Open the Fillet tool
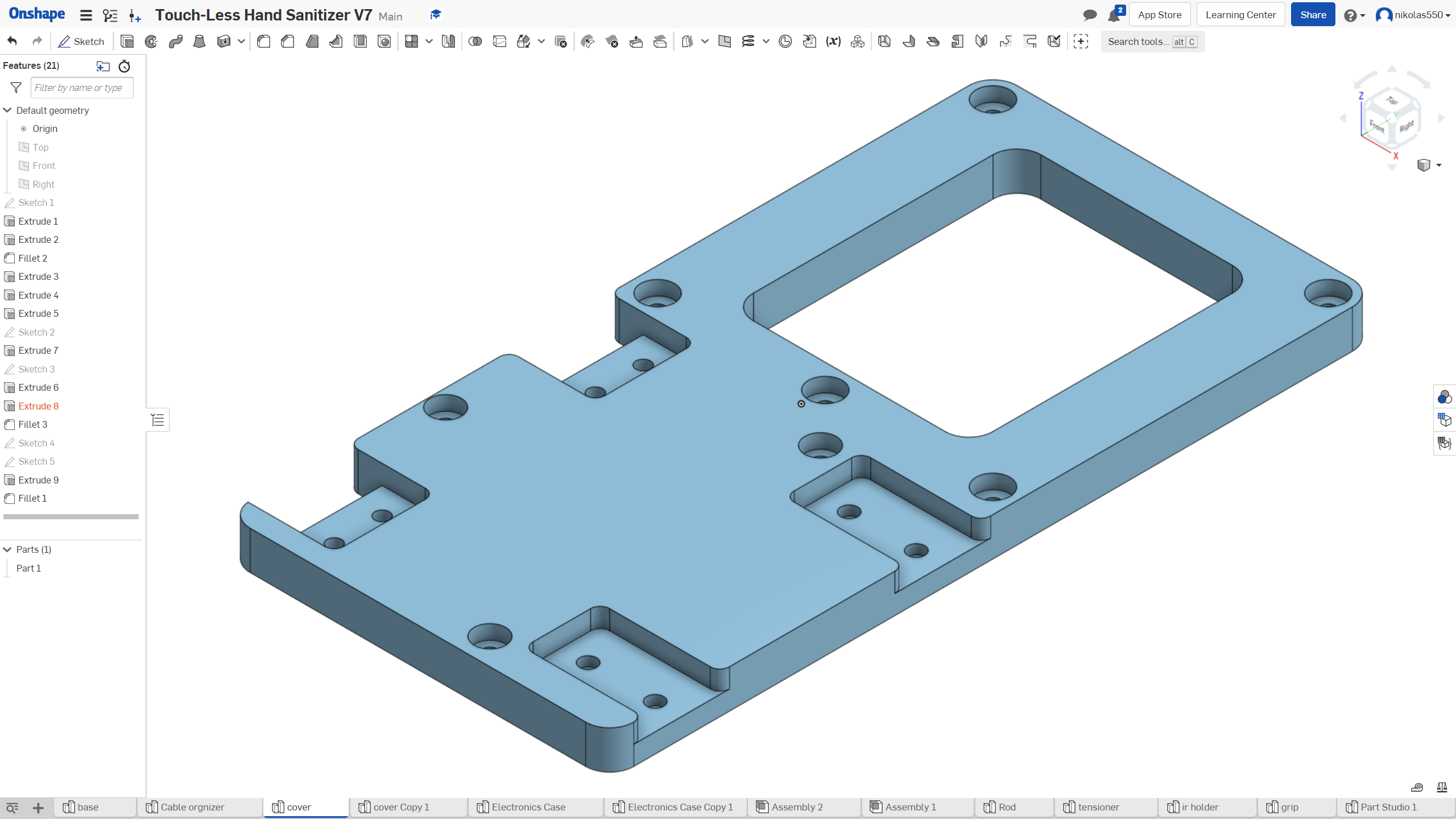 tap(263, 41)
